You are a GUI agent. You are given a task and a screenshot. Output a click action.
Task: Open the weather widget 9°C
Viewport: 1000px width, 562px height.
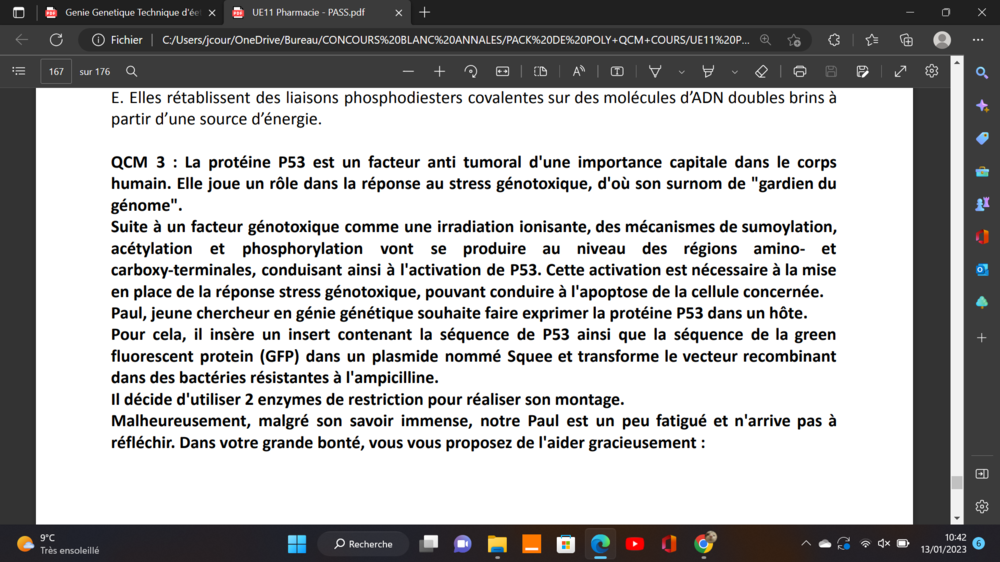[x=57, y=544]
